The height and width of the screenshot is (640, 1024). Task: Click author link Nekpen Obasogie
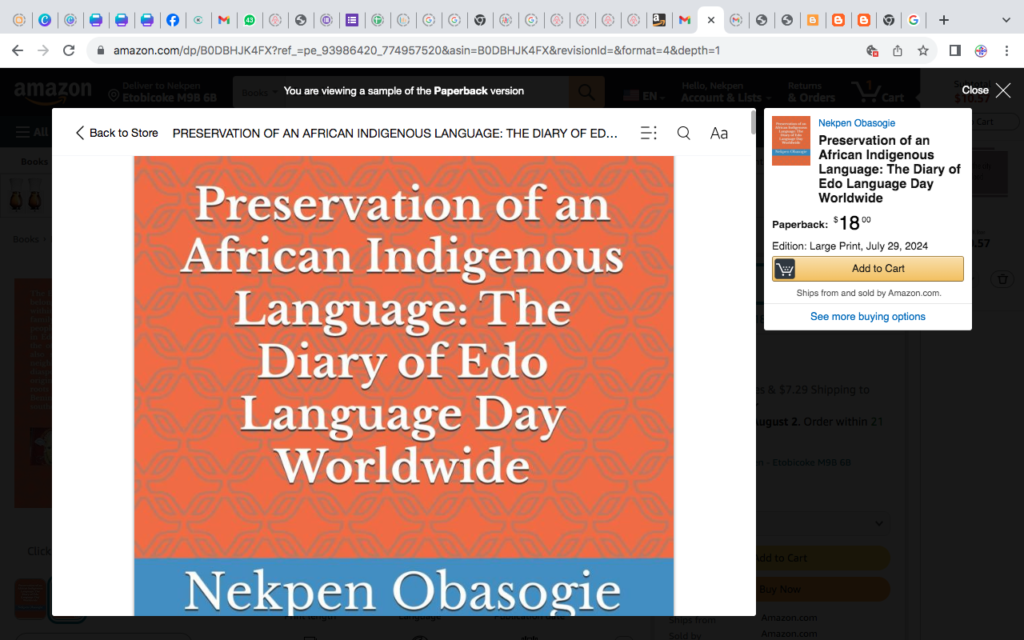(x=857, y=123)
